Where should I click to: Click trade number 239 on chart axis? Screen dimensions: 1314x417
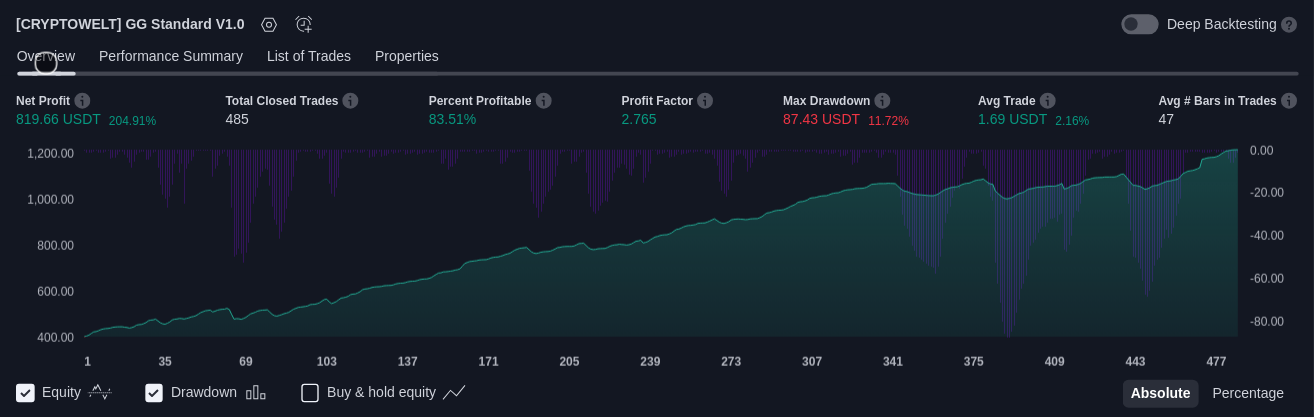point(650,362)
